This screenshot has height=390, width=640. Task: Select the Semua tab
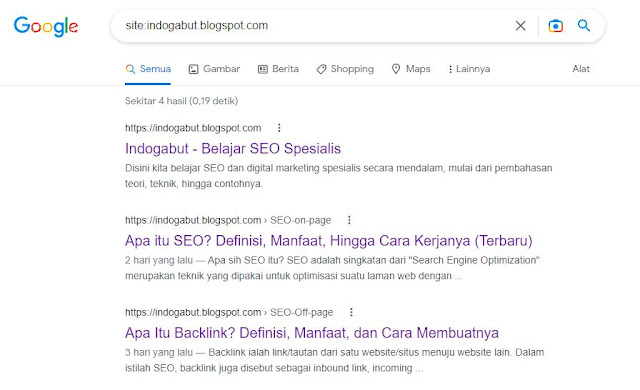(x=148, y=69)
